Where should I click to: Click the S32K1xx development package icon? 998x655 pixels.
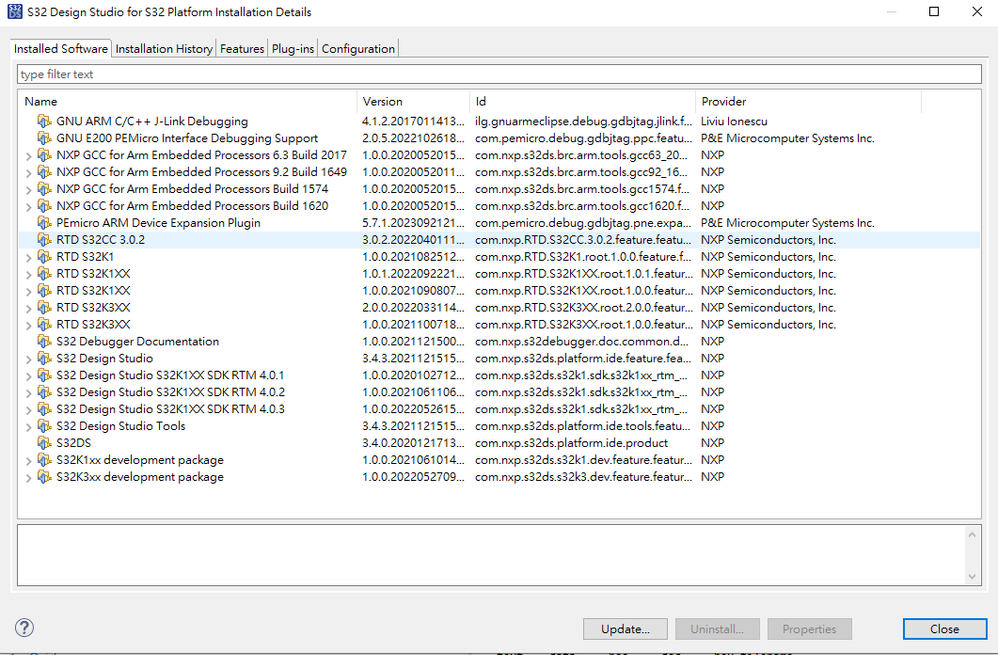click(x=44, y=460)
